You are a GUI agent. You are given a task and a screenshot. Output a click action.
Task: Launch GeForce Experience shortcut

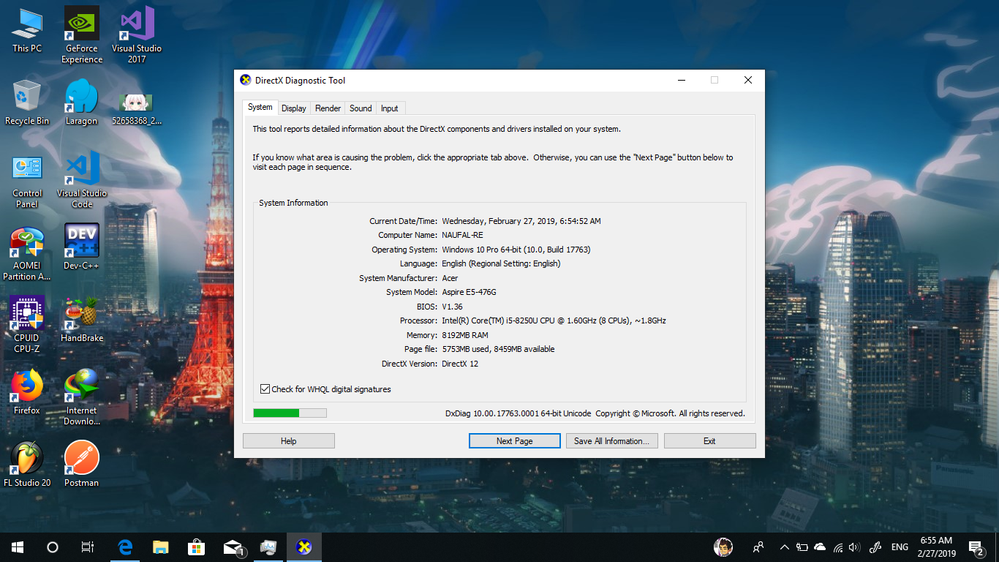point(82,35)
